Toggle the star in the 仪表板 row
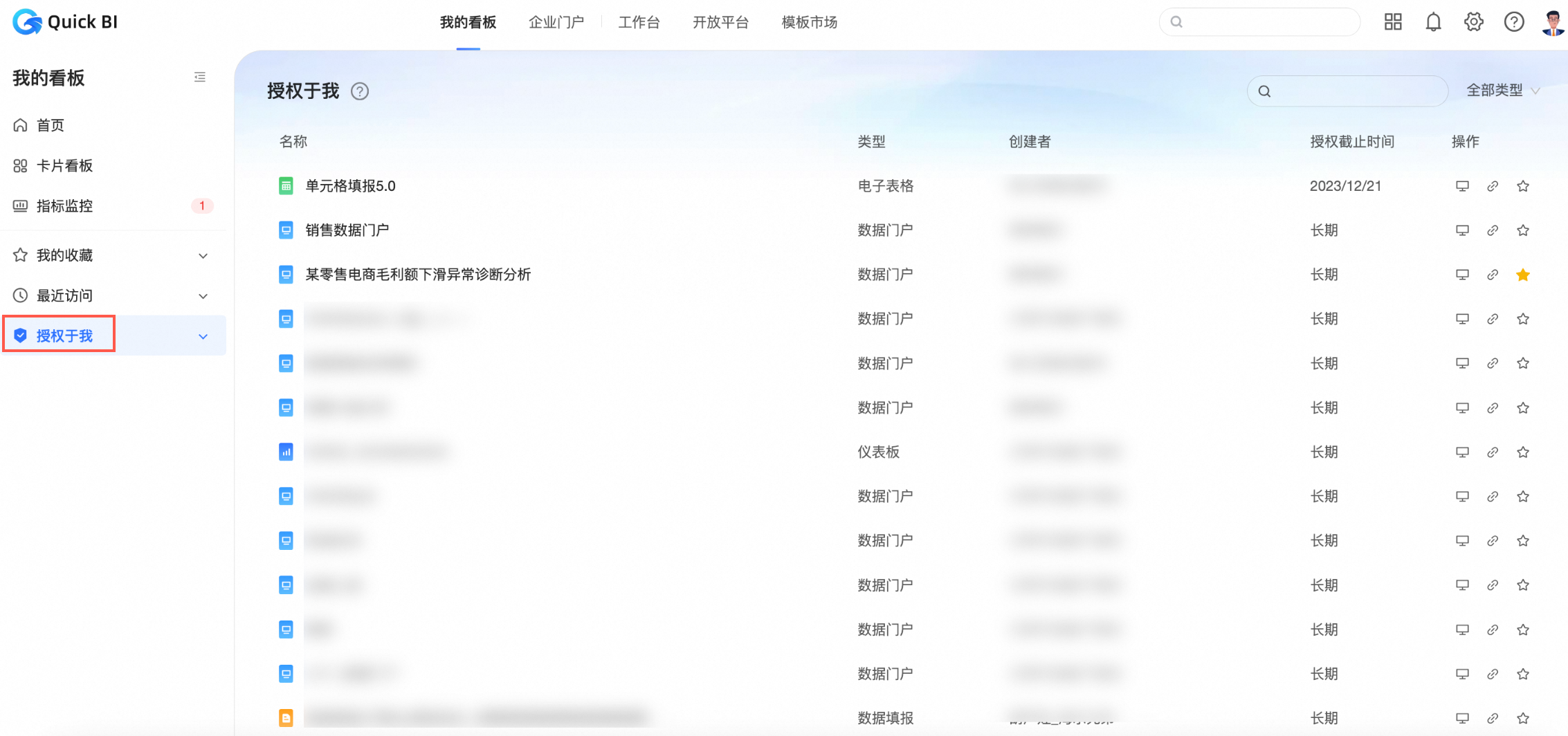This screenshot has width=1568, height=736. tap(1523, 452)
